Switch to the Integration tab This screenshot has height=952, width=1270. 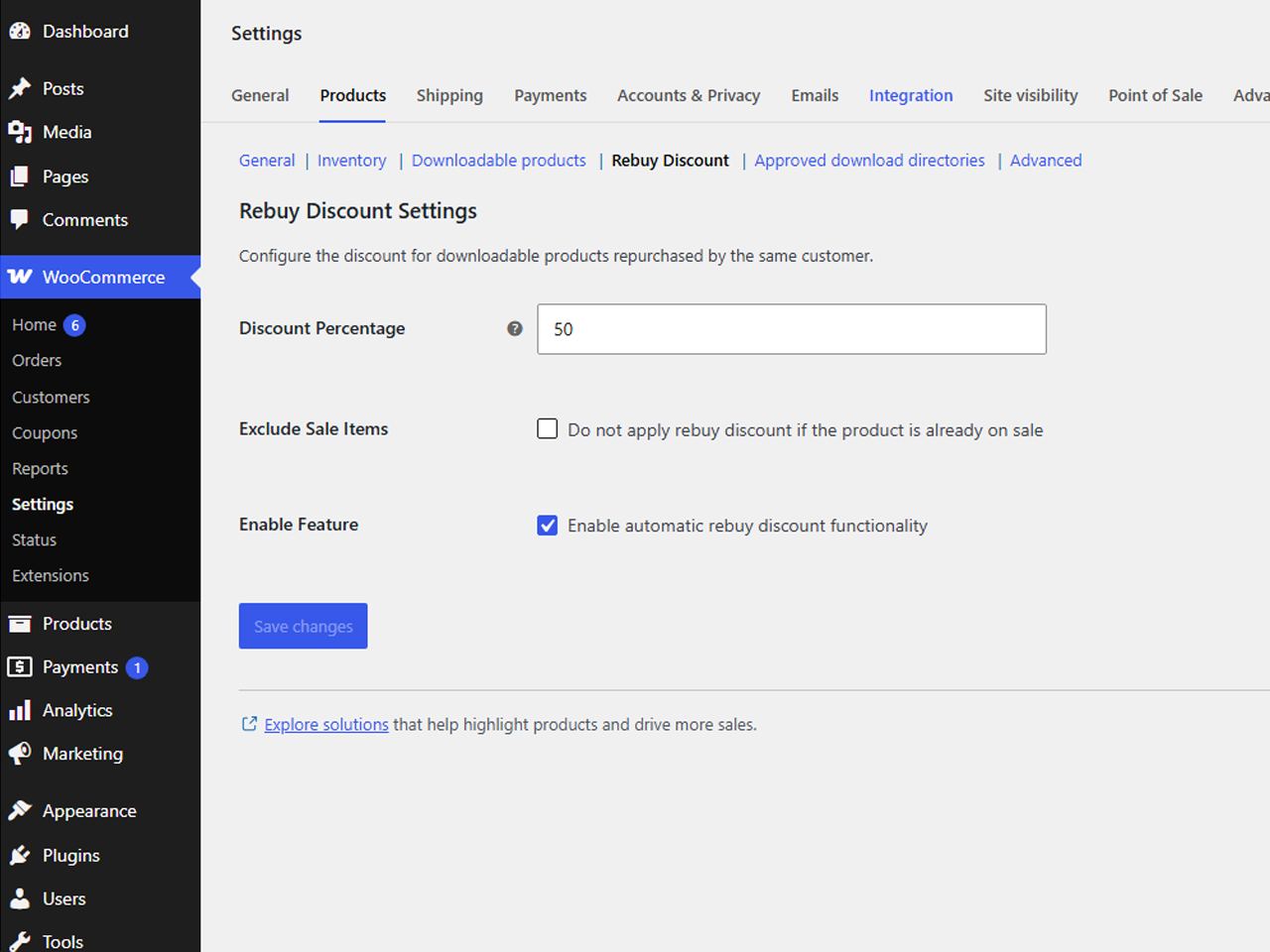pyautogui.click(x=911, y=95)
